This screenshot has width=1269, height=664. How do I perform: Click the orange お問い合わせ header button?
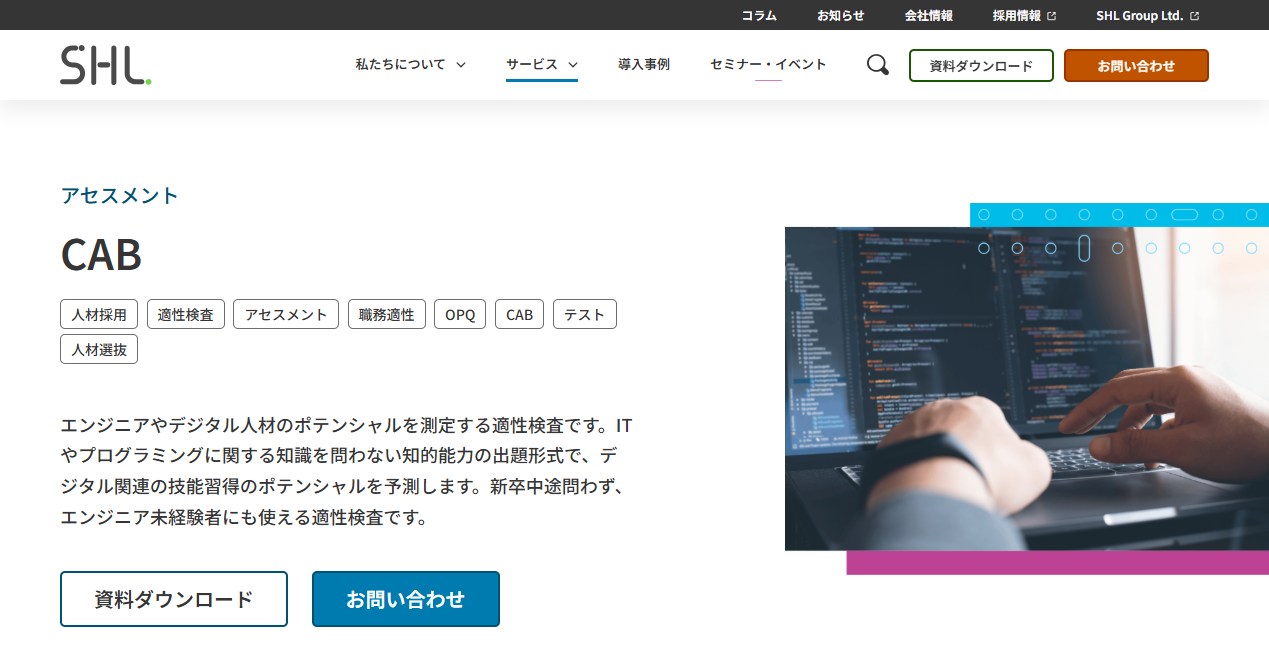click(1135, 66)
